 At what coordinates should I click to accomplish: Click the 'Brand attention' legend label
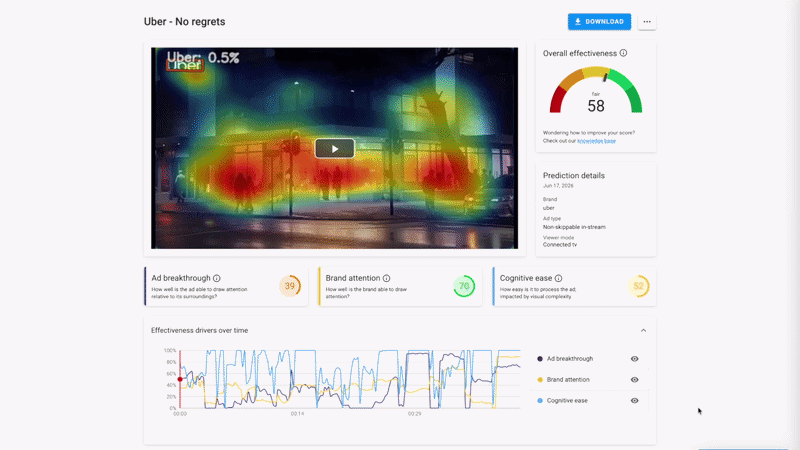click(568, 380)
